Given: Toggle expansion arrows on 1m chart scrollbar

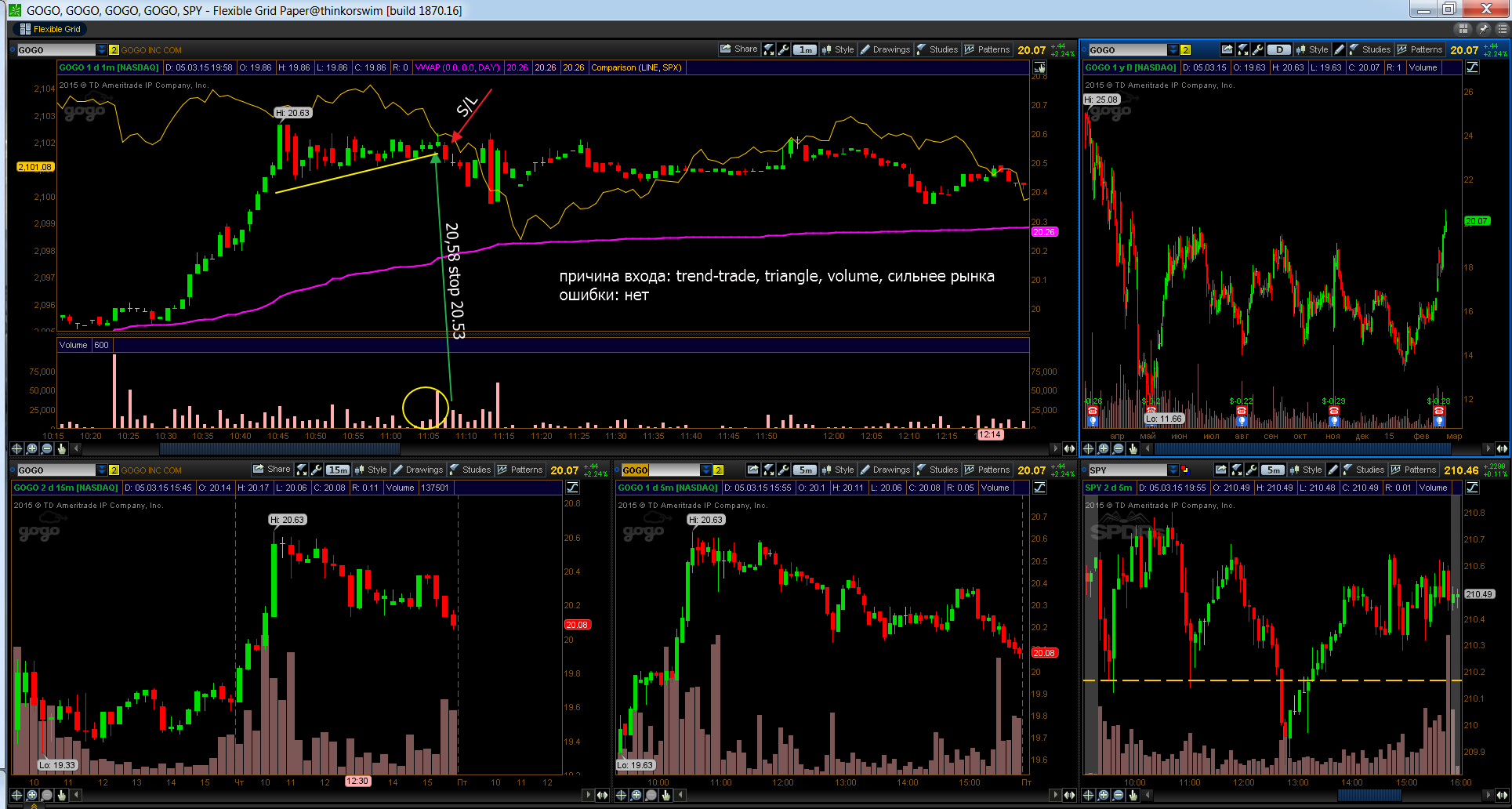Looking at the screenshot, I should (1069, 448).
